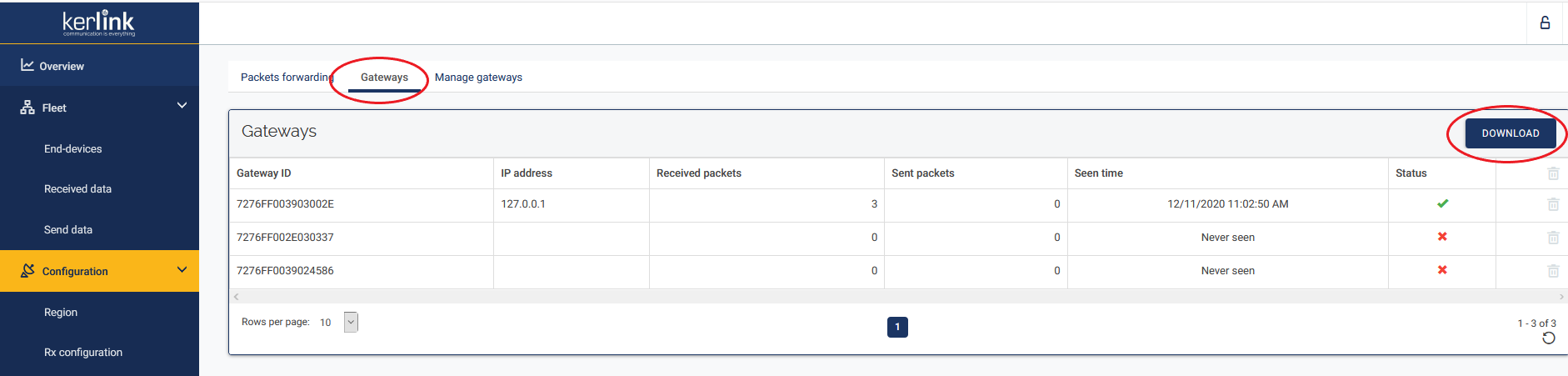Screen dimensions: 1568x376
Task: Select the Gateways tab
Action: click(384, 78)
